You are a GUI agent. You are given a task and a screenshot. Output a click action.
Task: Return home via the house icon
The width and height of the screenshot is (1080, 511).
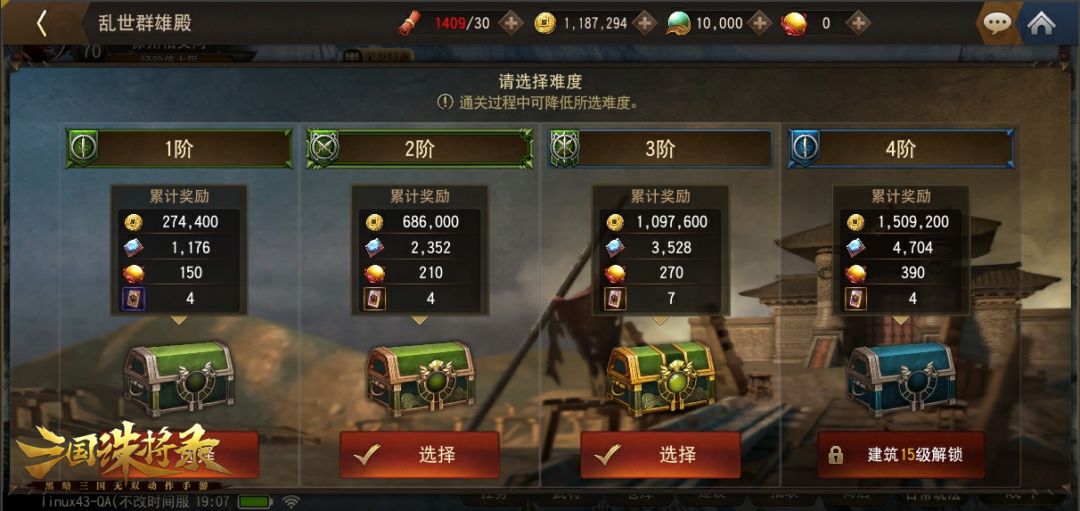coord(1041,23)
